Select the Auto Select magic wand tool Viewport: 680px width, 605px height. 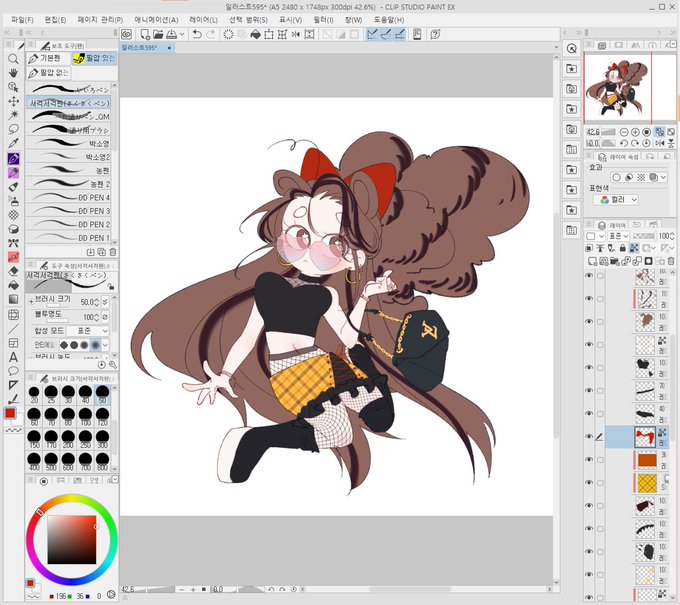point(13,115)
